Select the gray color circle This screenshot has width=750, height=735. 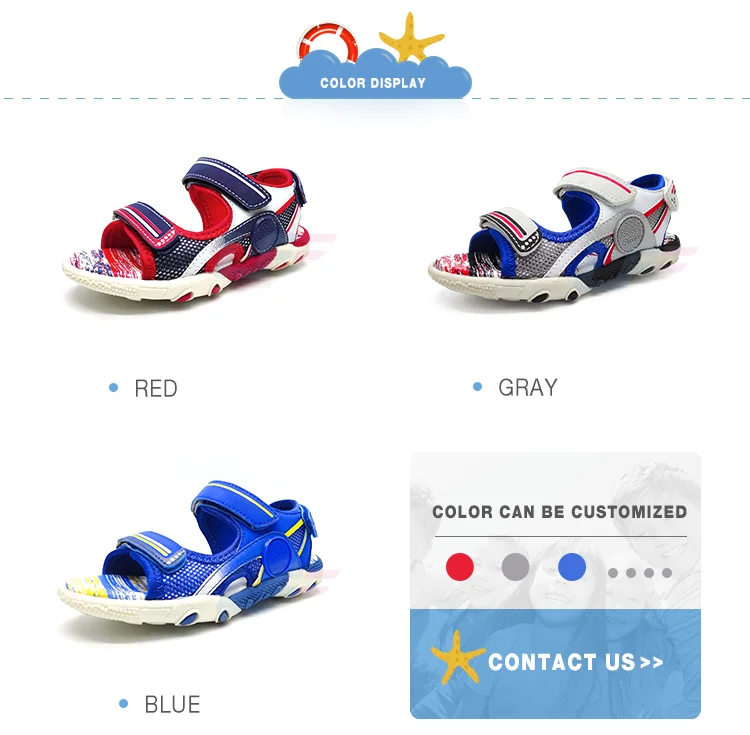[x=516, y=567]
